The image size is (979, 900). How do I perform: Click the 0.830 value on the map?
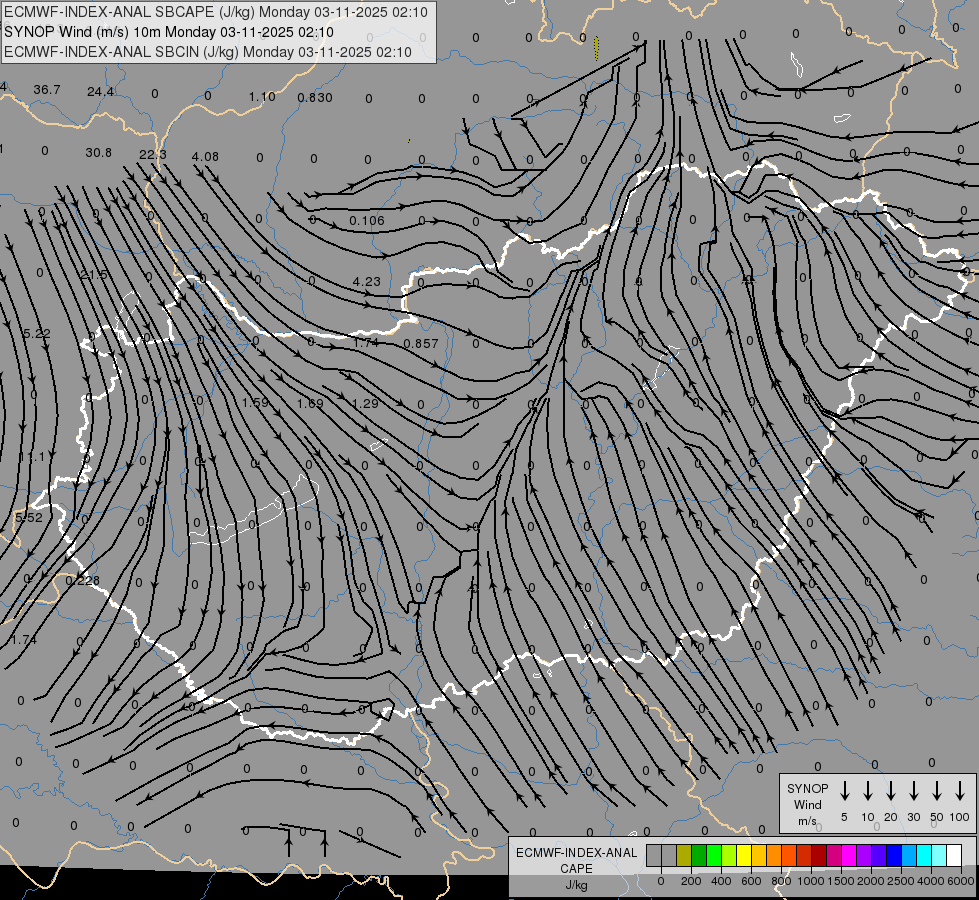[315, 97]
